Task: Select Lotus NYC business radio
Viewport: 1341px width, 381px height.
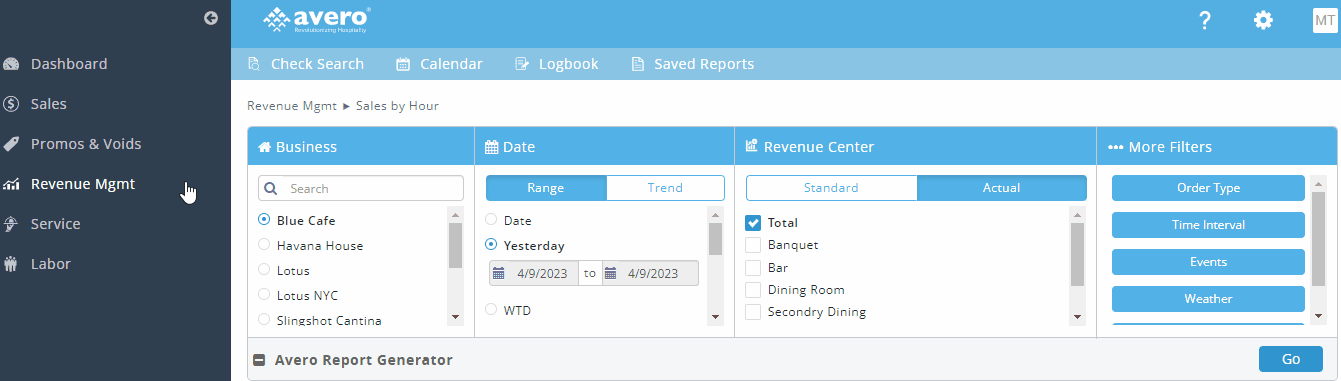Action: point(264,295)
